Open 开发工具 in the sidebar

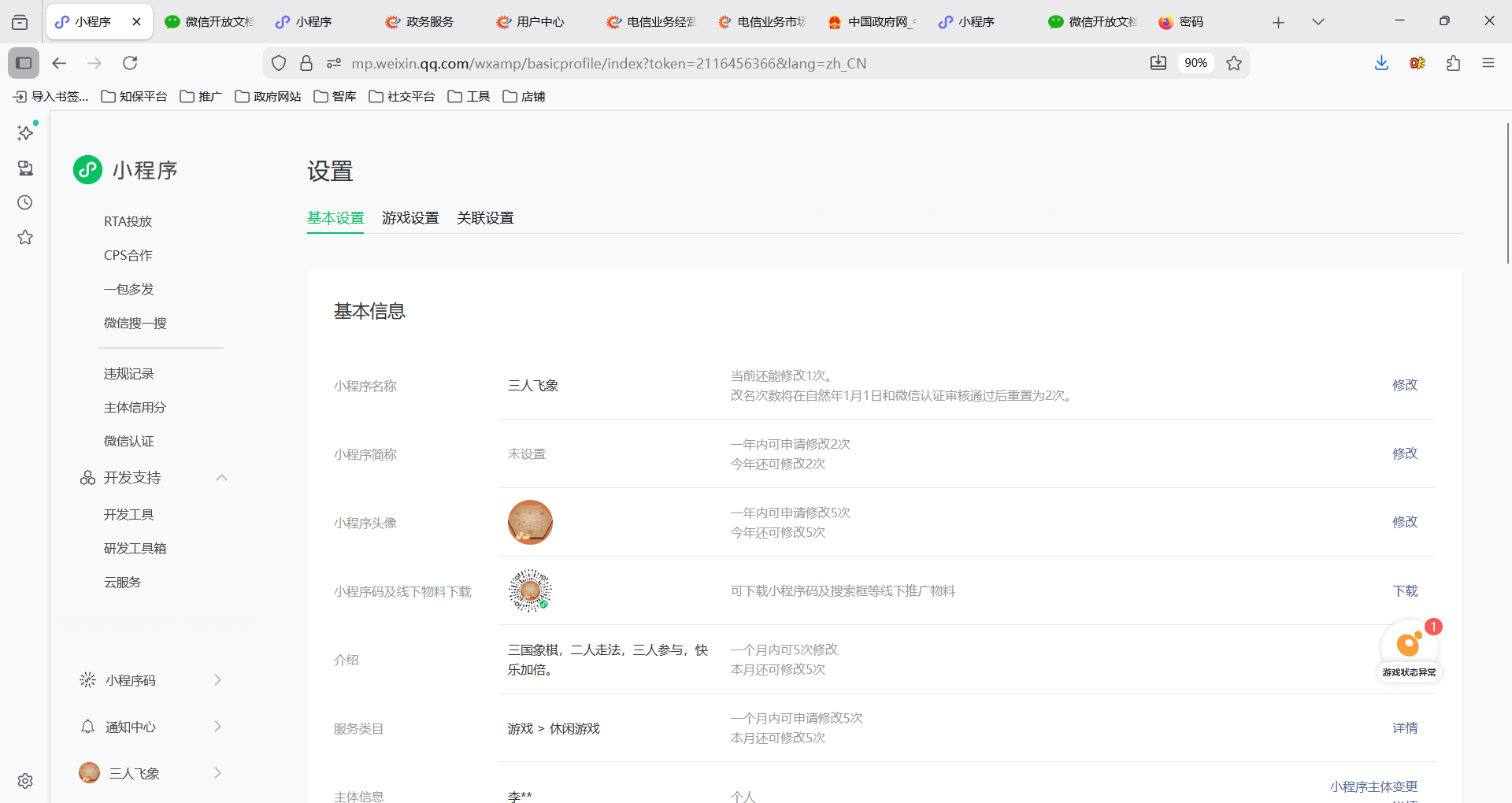tap(129, 514)
